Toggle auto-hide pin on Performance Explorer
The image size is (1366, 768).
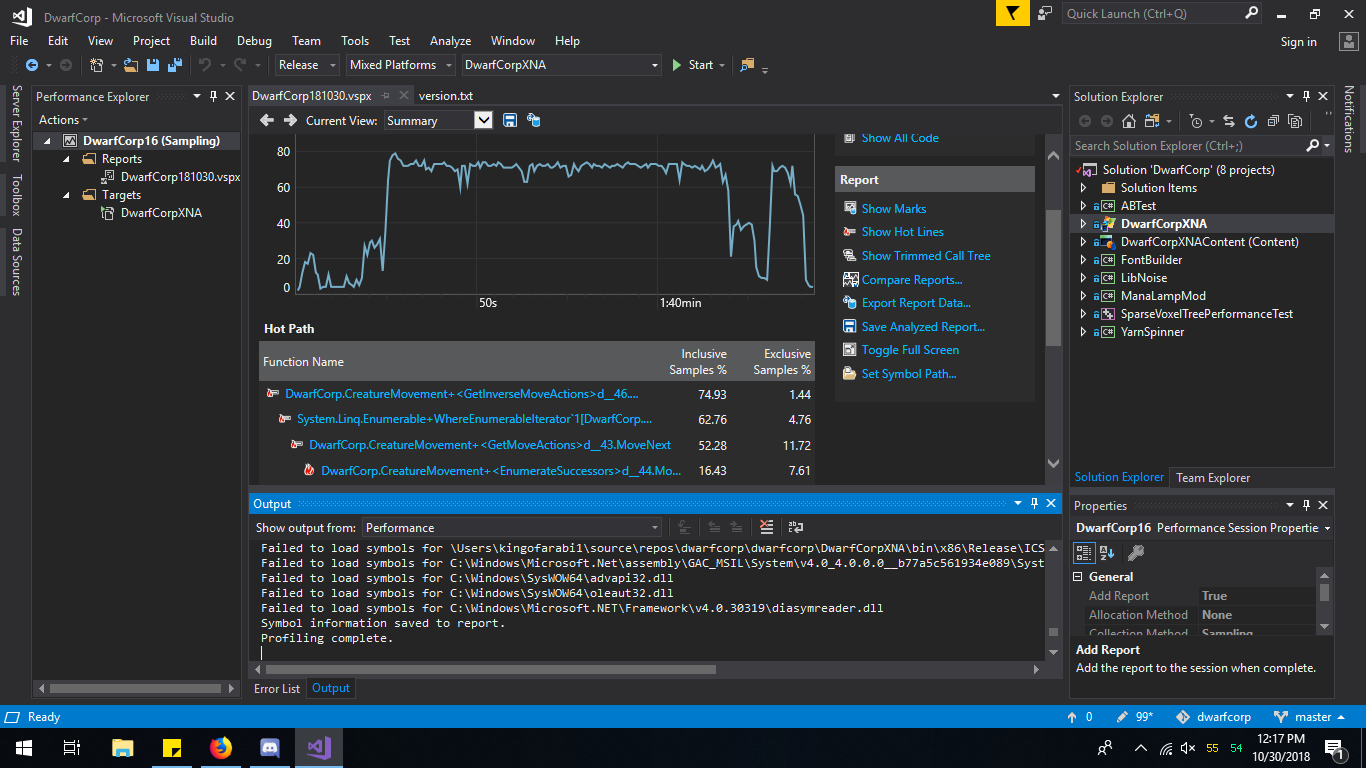213,96
